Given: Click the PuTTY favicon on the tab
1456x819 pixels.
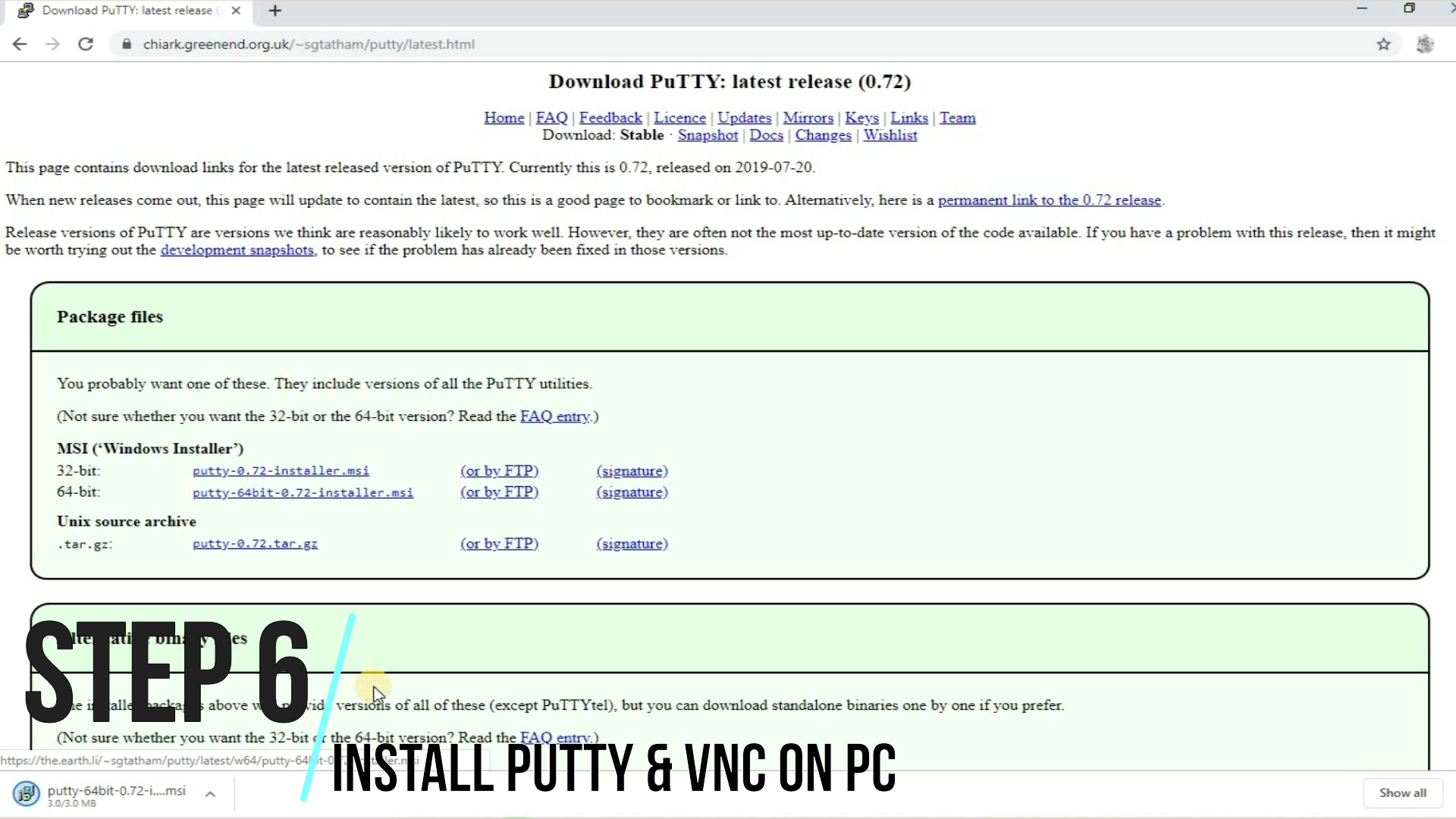Looking at the screenshot, I should pos(25,11).
